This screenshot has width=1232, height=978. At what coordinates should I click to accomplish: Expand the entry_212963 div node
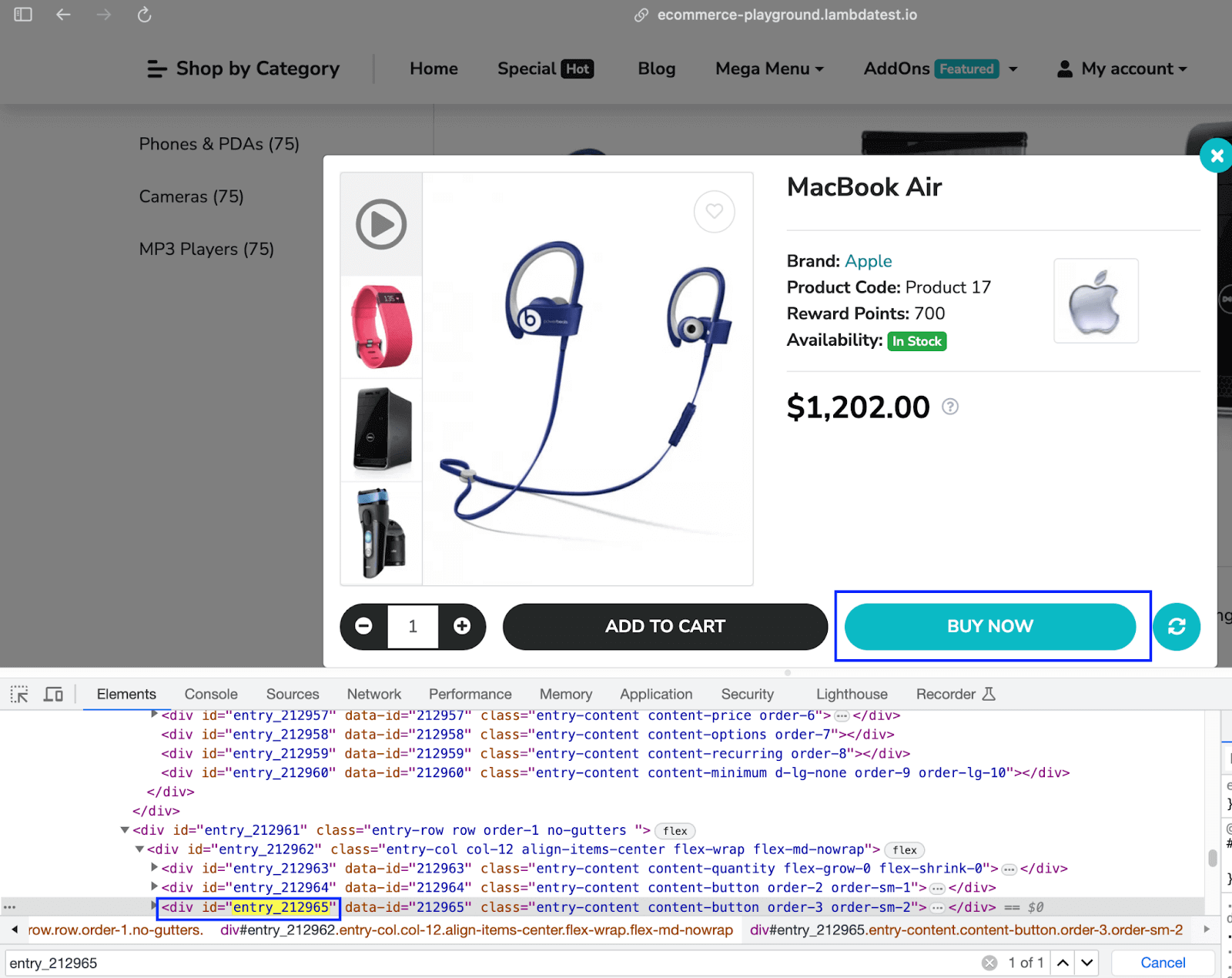(154, 868)
